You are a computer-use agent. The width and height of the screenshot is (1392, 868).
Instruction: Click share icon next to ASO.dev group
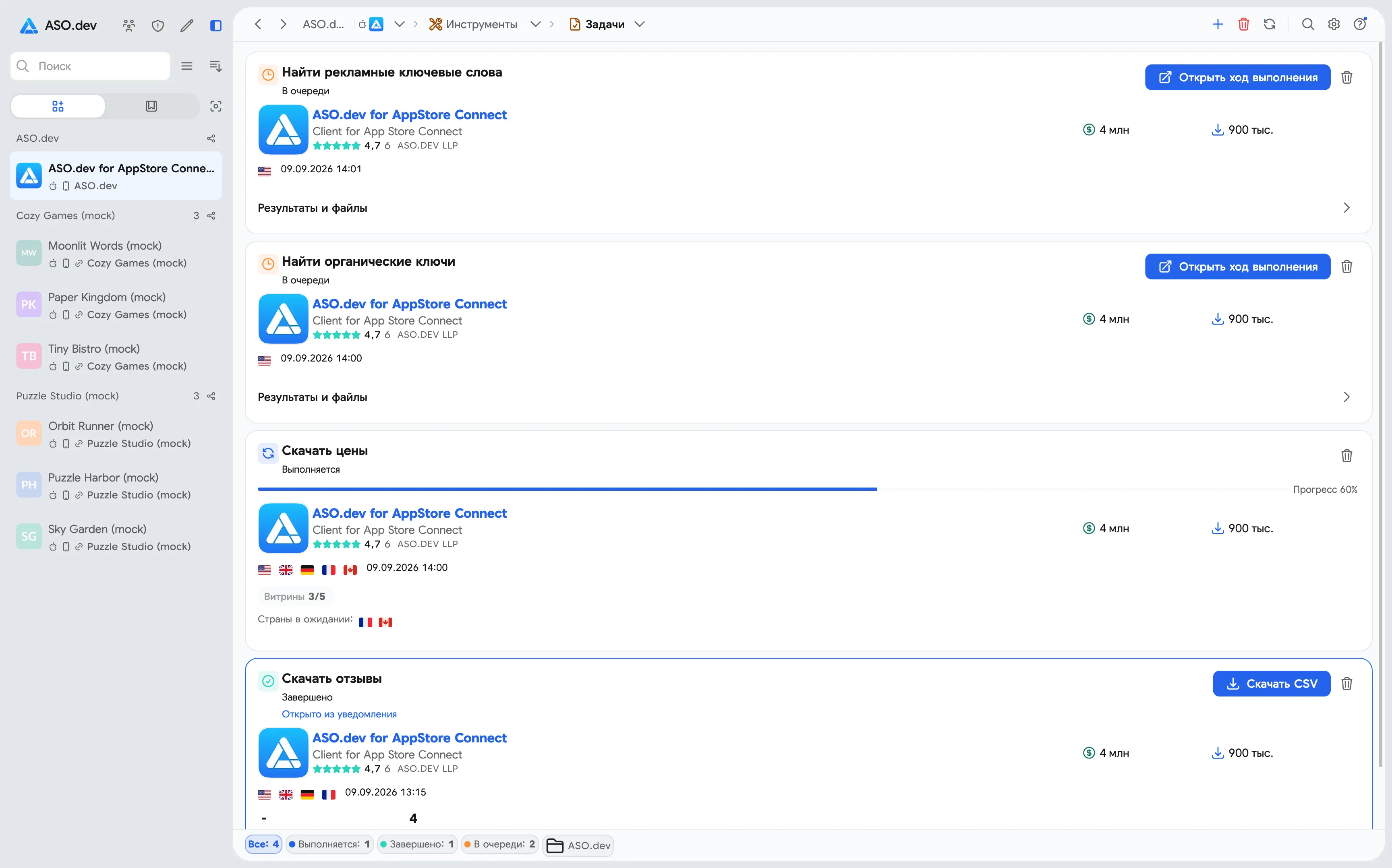(211, 138)
